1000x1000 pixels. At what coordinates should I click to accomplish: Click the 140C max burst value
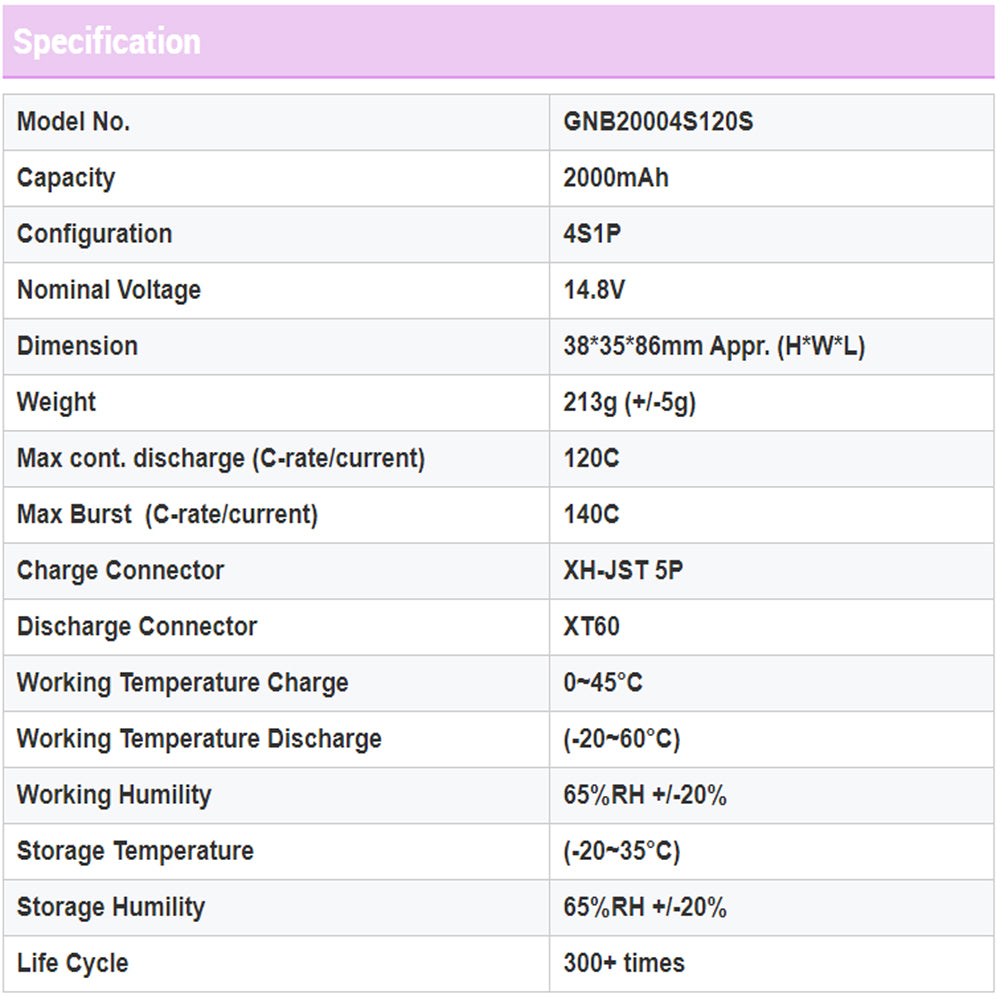tap(591, 514)
